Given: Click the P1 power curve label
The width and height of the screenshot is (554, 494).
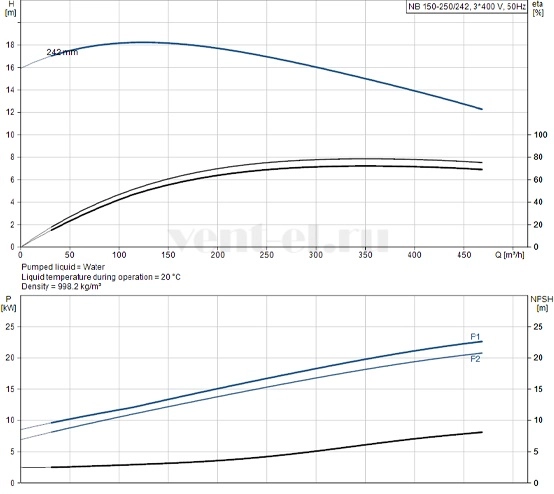Looking at the screenshot, I should pos(475,337).
